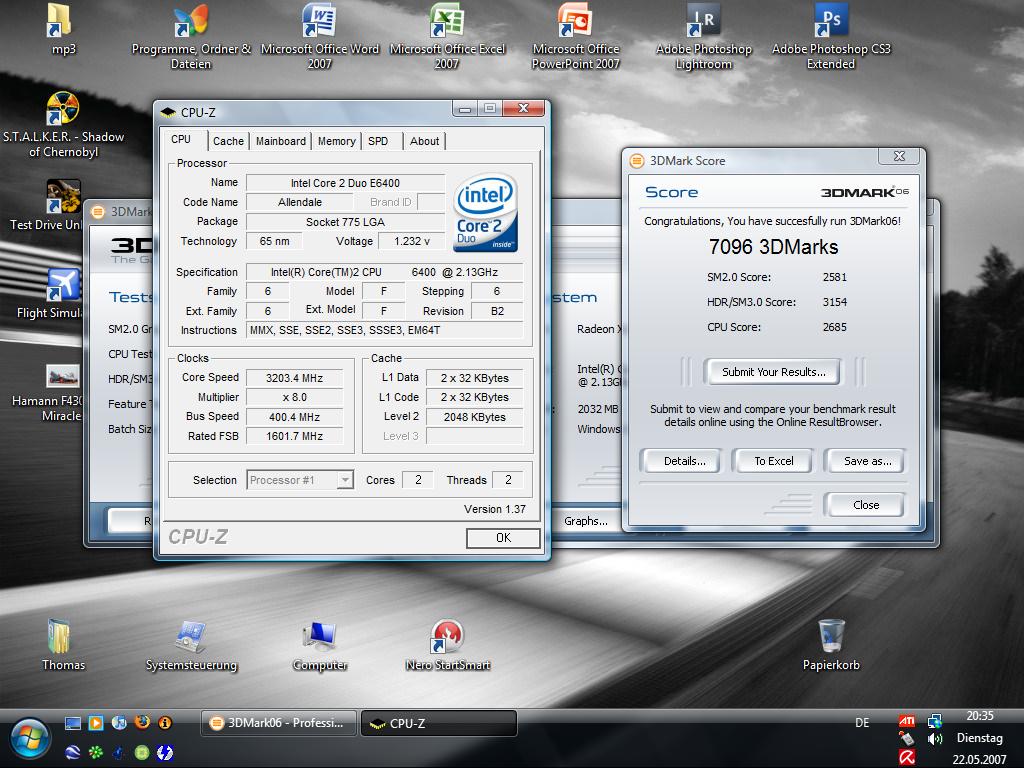Open the Memory tab in CPU-Z

336,141
